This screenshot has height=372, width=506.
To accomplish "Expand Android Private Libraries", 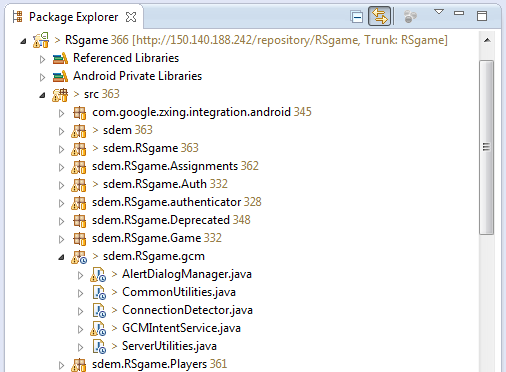I will 42,77.
